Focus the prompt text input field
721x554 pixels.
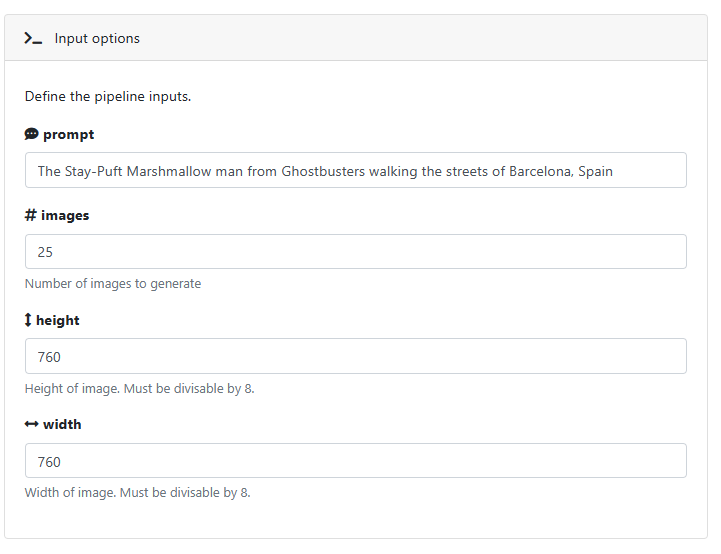tap(356, 171)
